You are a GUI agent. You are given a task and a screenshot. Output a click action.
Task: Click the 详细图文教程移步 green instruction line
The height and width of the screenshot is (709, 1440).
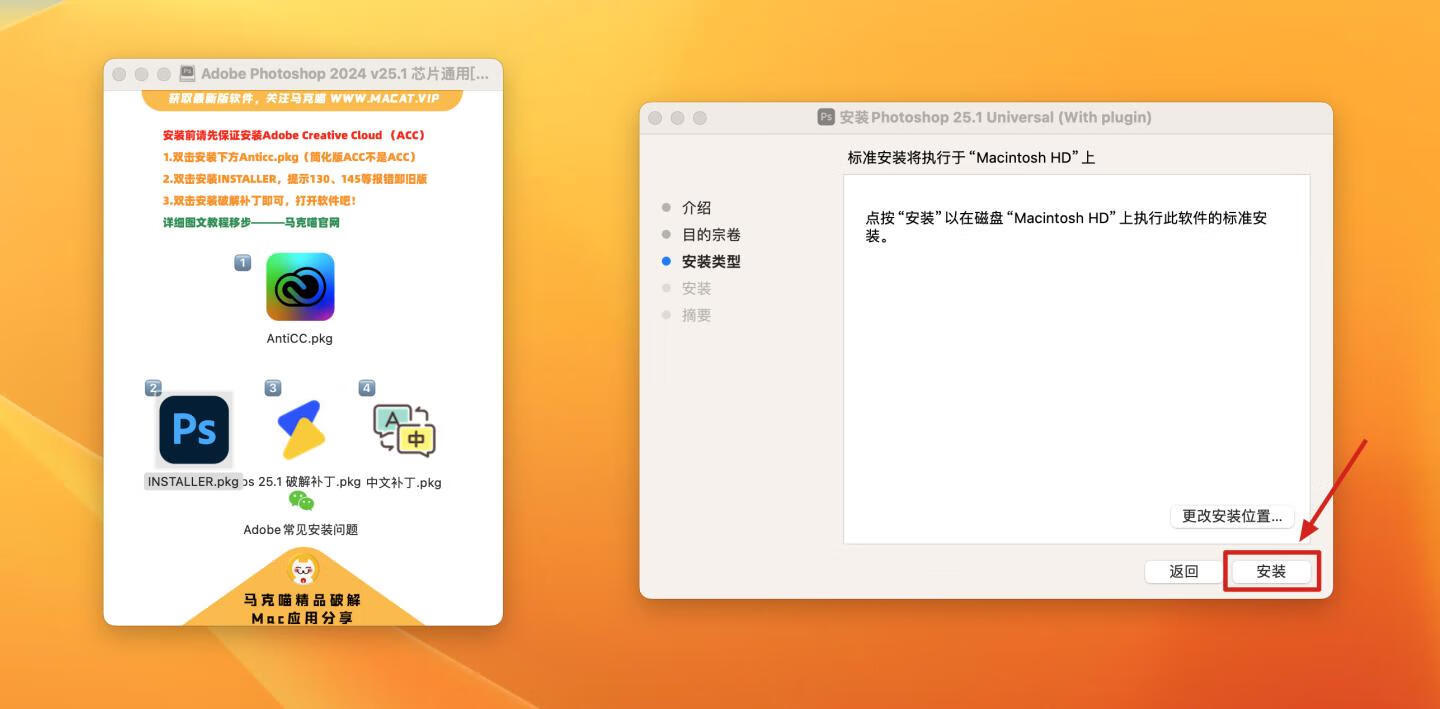pos(251,223)
